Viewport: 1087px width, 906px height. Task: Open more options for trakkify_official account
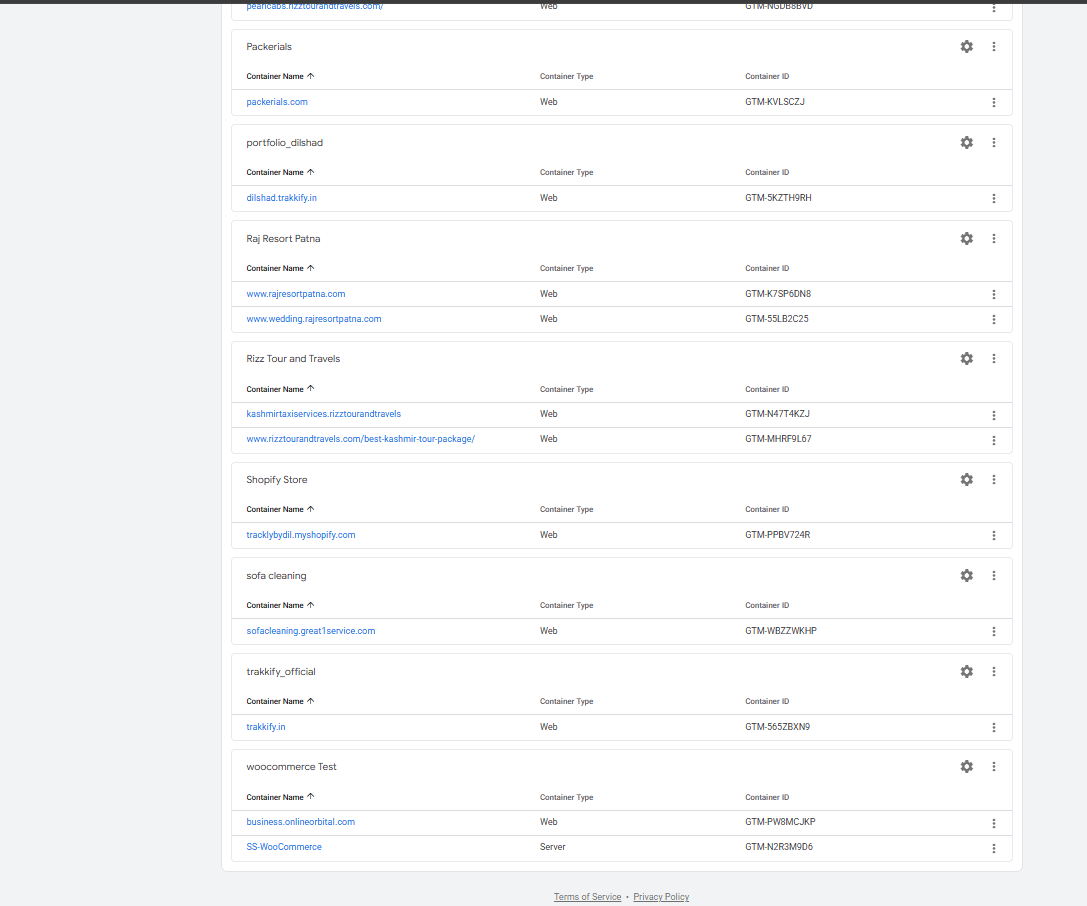(x=993, y=671)
